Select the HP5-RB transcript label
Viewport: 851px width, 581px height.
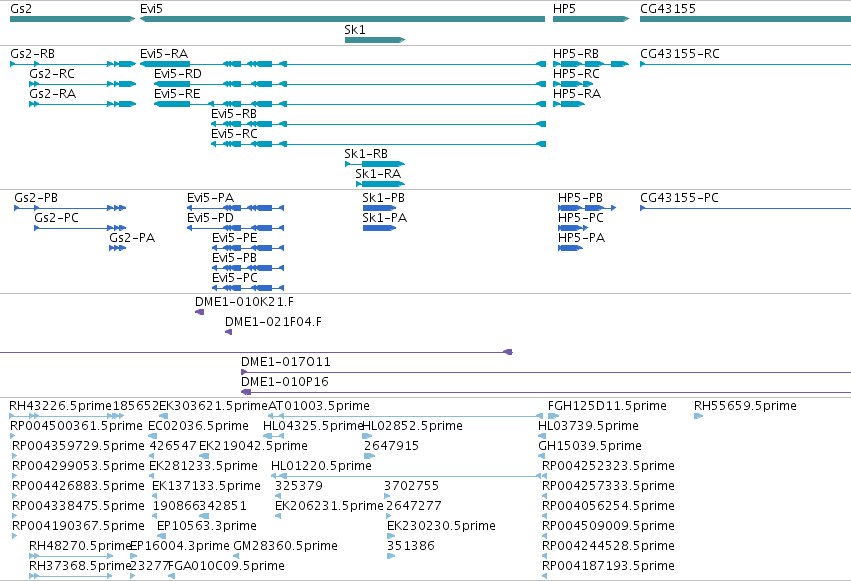pyautogui.click(x=576, y=54)
